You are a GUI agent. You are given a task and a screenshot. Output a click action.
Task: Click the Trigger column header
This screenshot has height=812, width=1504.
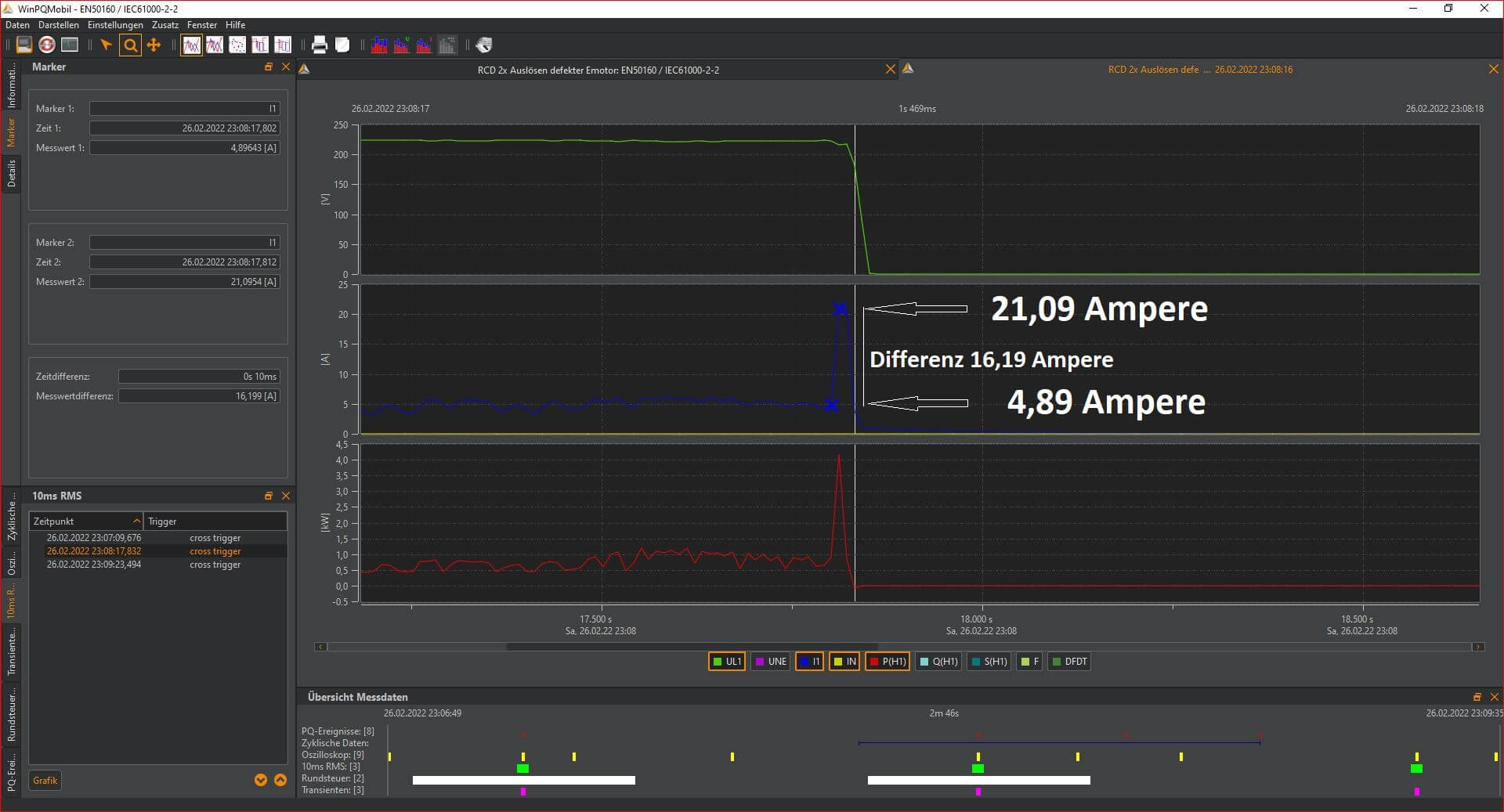pyautogui.click(x=215, y=521)
